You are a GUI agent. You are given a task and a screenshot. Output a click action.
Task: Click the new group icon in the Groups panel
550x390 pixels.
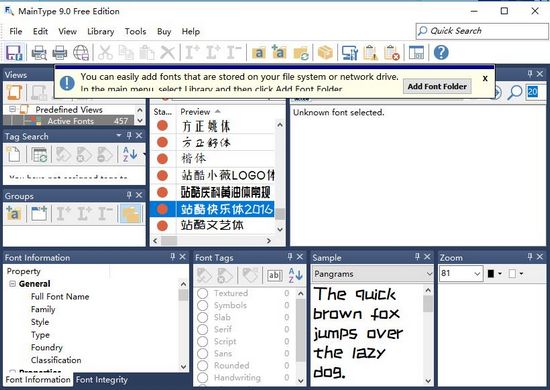(39, 214)
